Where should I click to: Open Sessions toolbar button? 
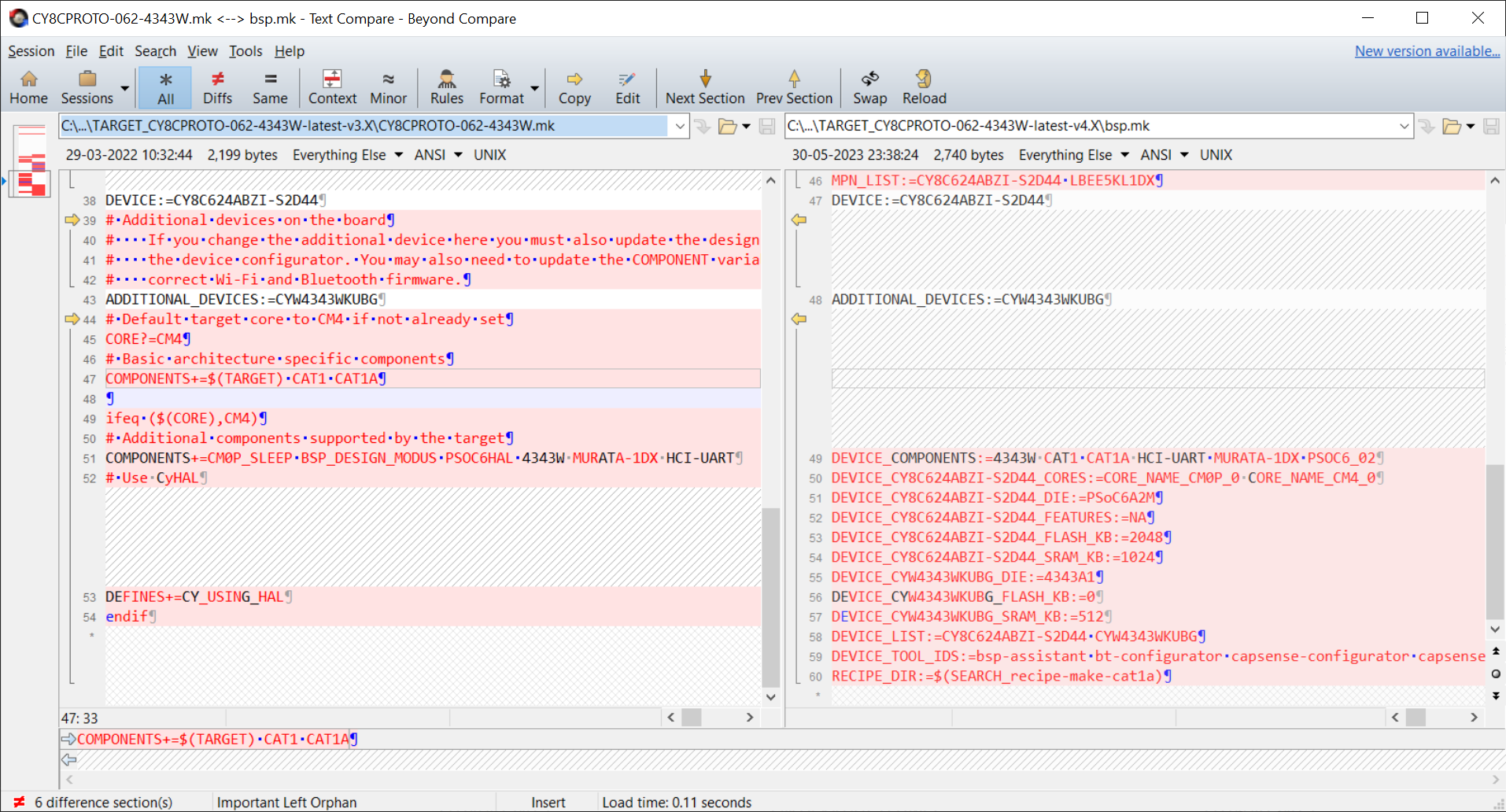(x=87, y=87)
